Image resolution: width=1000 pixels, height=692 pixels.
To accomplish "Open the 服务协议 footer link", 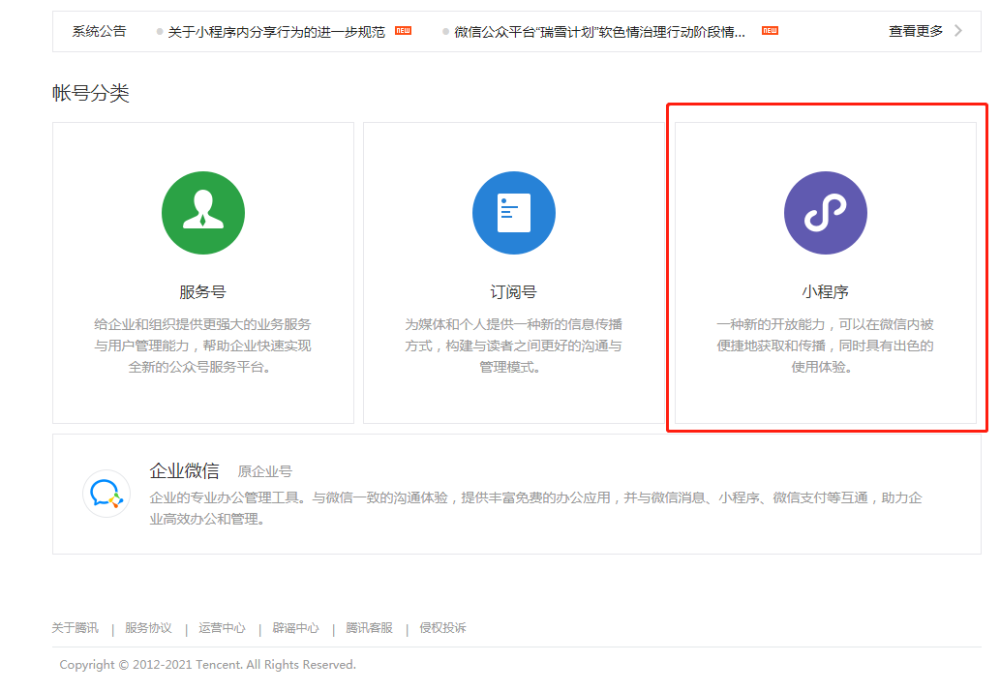I will tap(149, 628).
